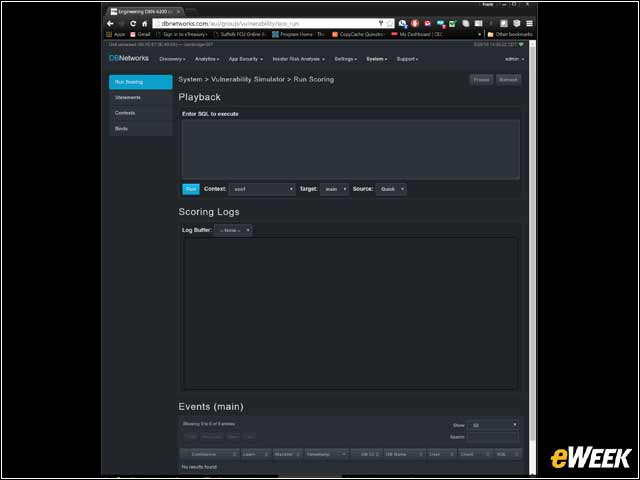640x480 pixels.
Task: Open the Source dropdown
Action: click(391, 189)
